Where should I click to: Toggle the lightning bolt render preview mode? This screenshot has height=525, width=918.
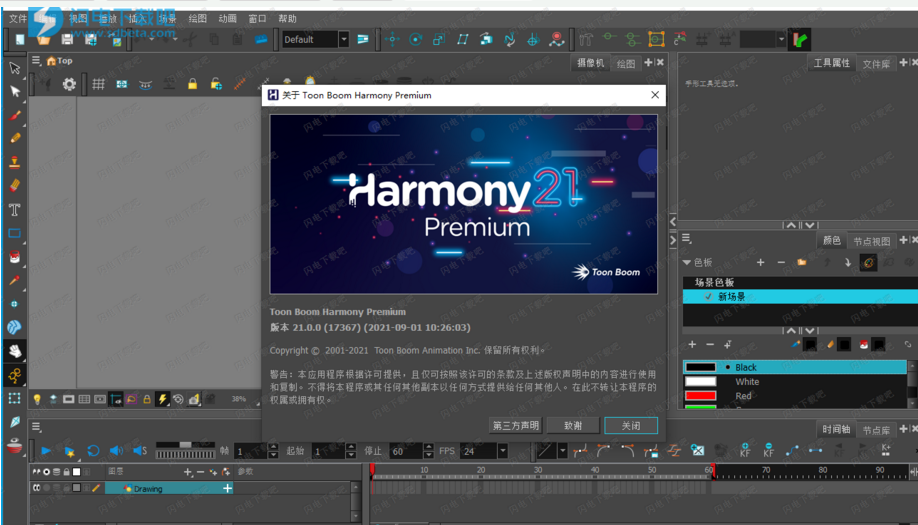click(x=162, y=399)
